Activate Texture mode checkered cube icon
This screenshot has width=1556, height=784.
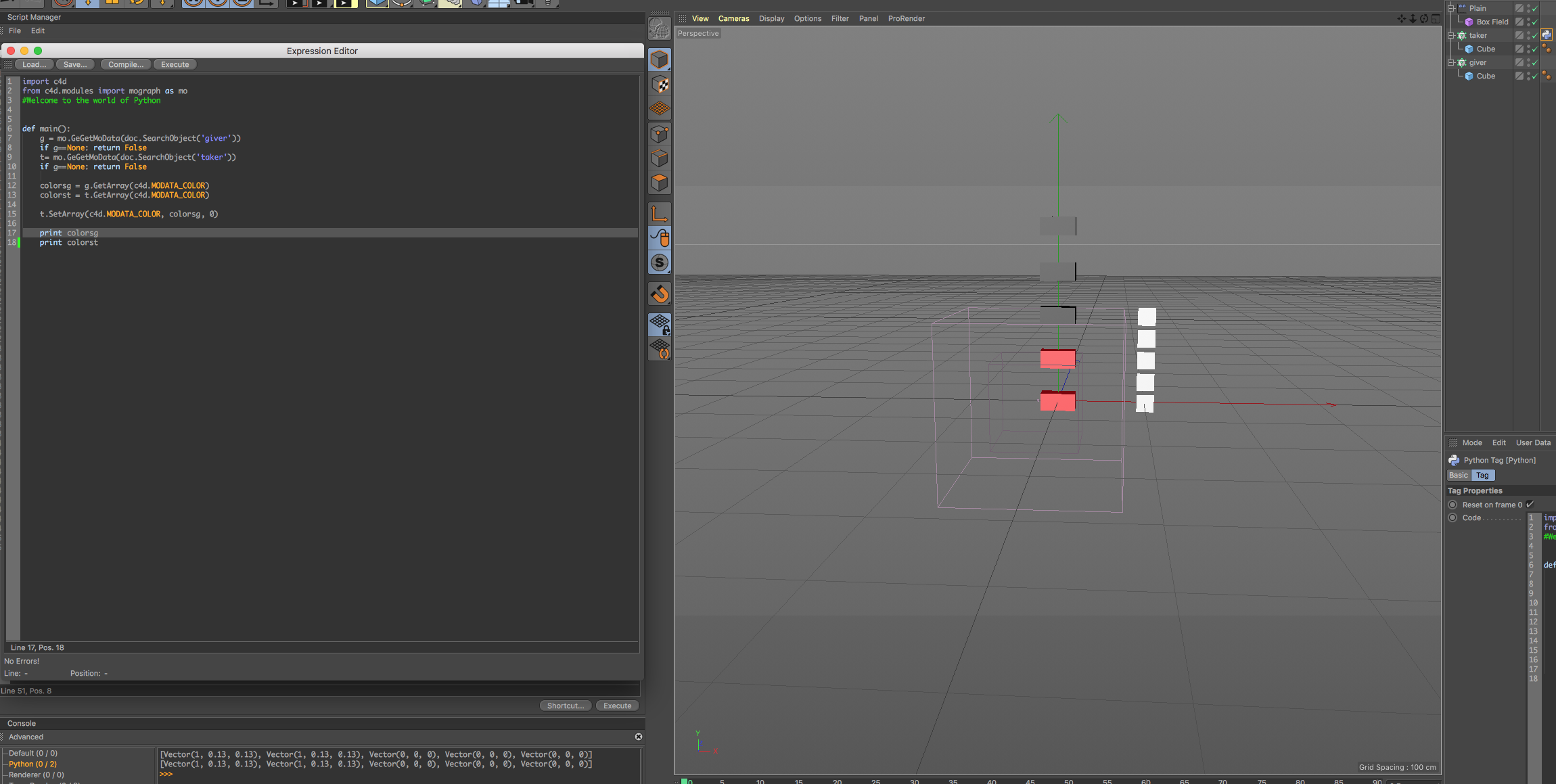pos(660,85)
